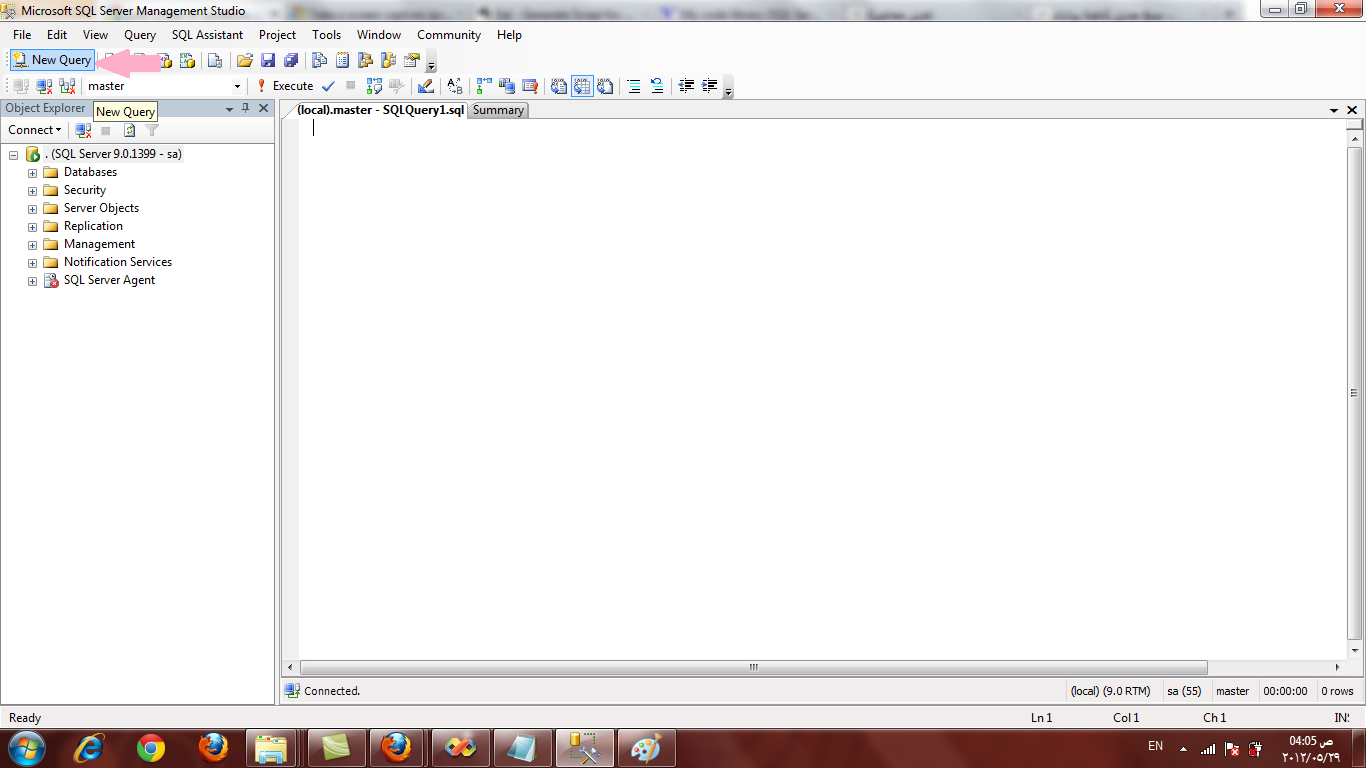The height and width of the screenshot is (768, 1366).
Task: Toggle Include Actual Execution Plan
Action: 484,86
